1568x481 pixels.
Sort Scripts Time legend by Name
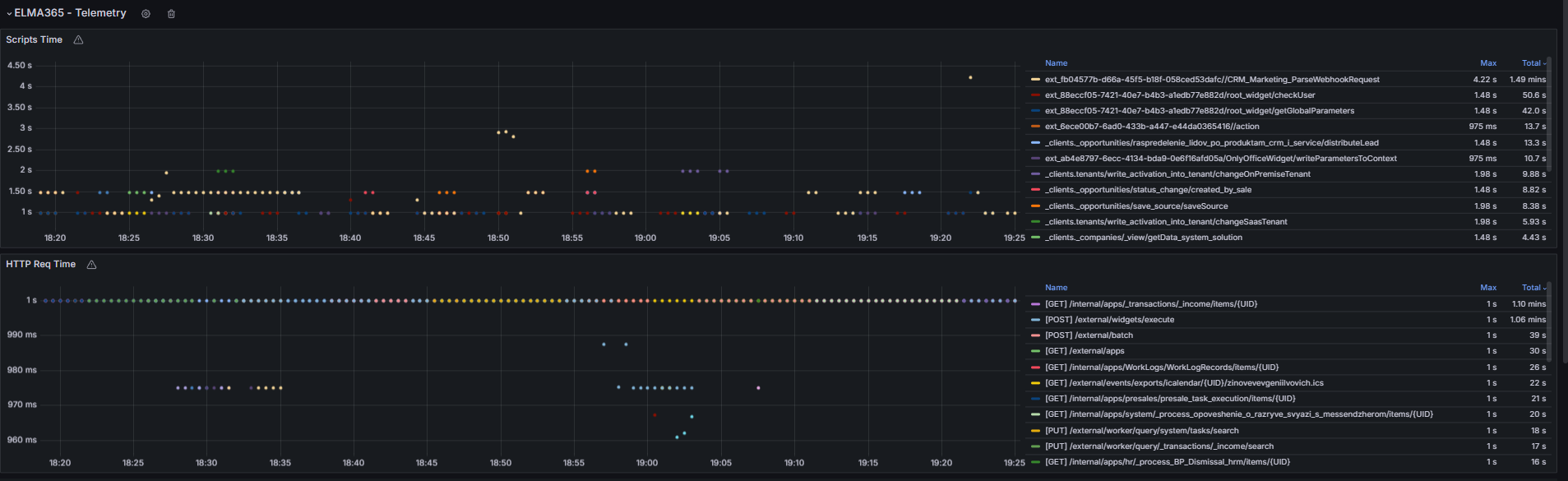1056,62
